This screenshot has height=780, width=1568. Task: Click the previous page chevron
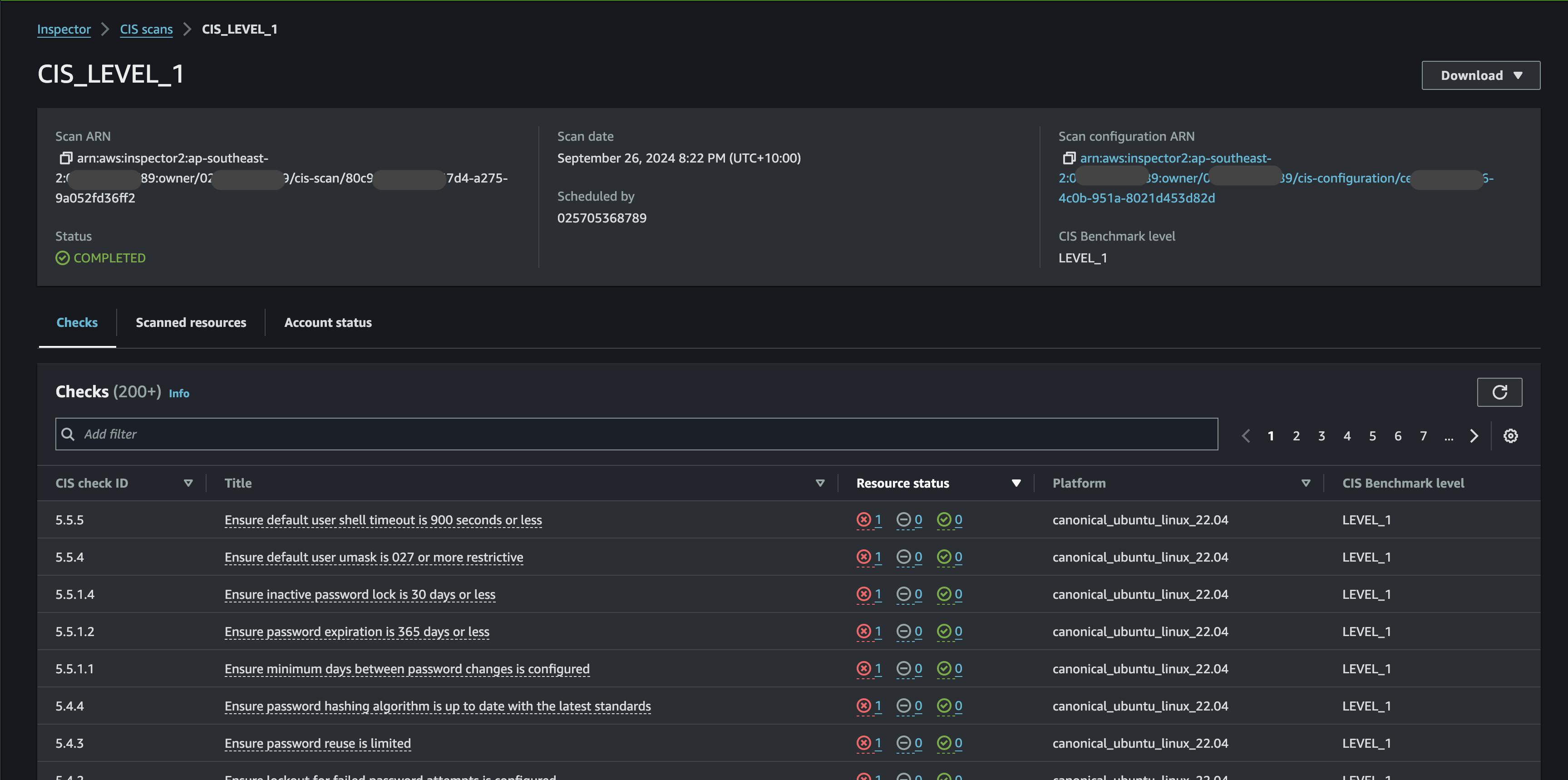pos(1245,436)
